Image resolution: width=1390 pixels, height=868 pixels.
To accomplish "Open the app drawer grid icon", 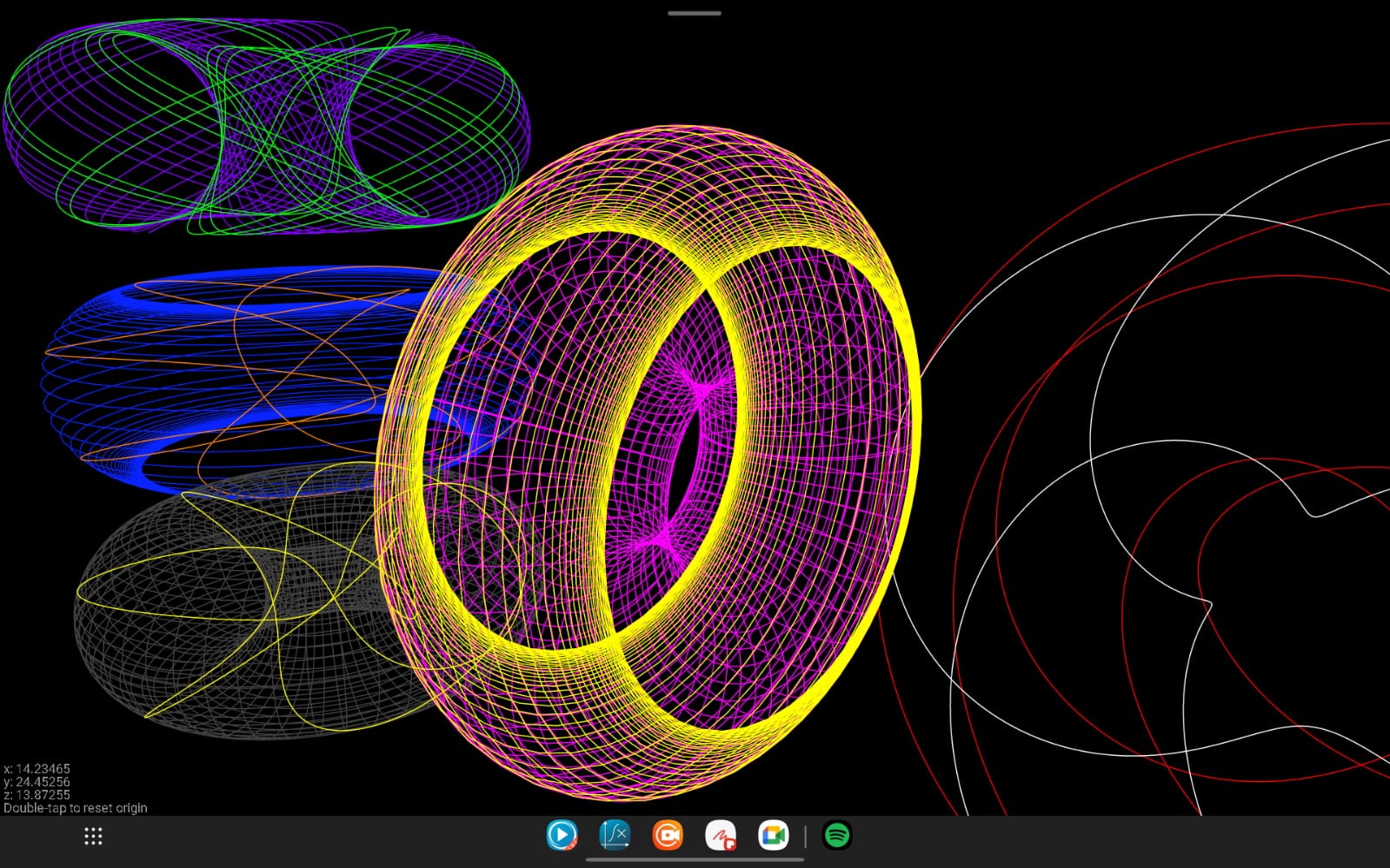I will [x=93, y=836].
